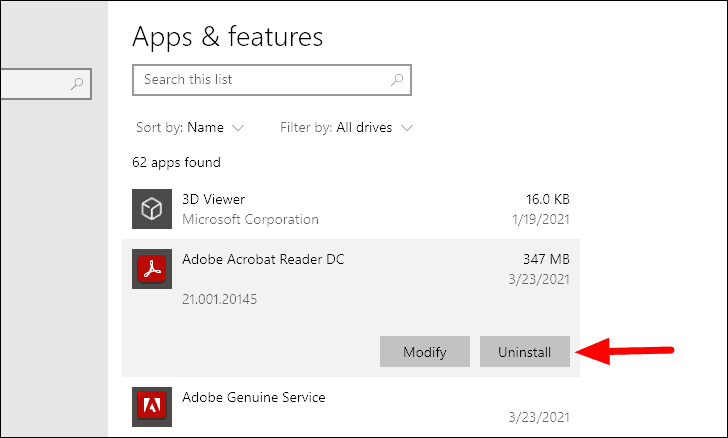Click the Modify button for Adobe Acrobat Reader
Viewport: 728px width, 438px height.
click(x=425, y=352)
